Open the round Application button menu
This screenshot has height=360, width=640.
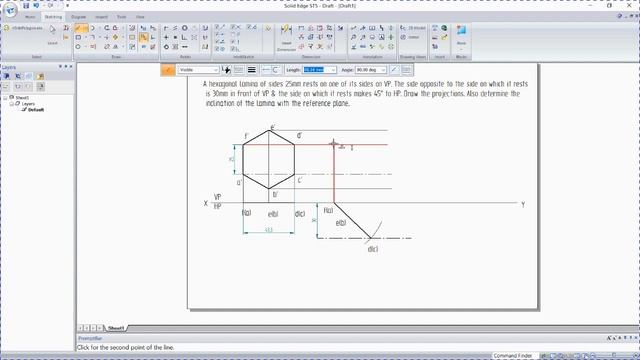(x=10, y=10)
